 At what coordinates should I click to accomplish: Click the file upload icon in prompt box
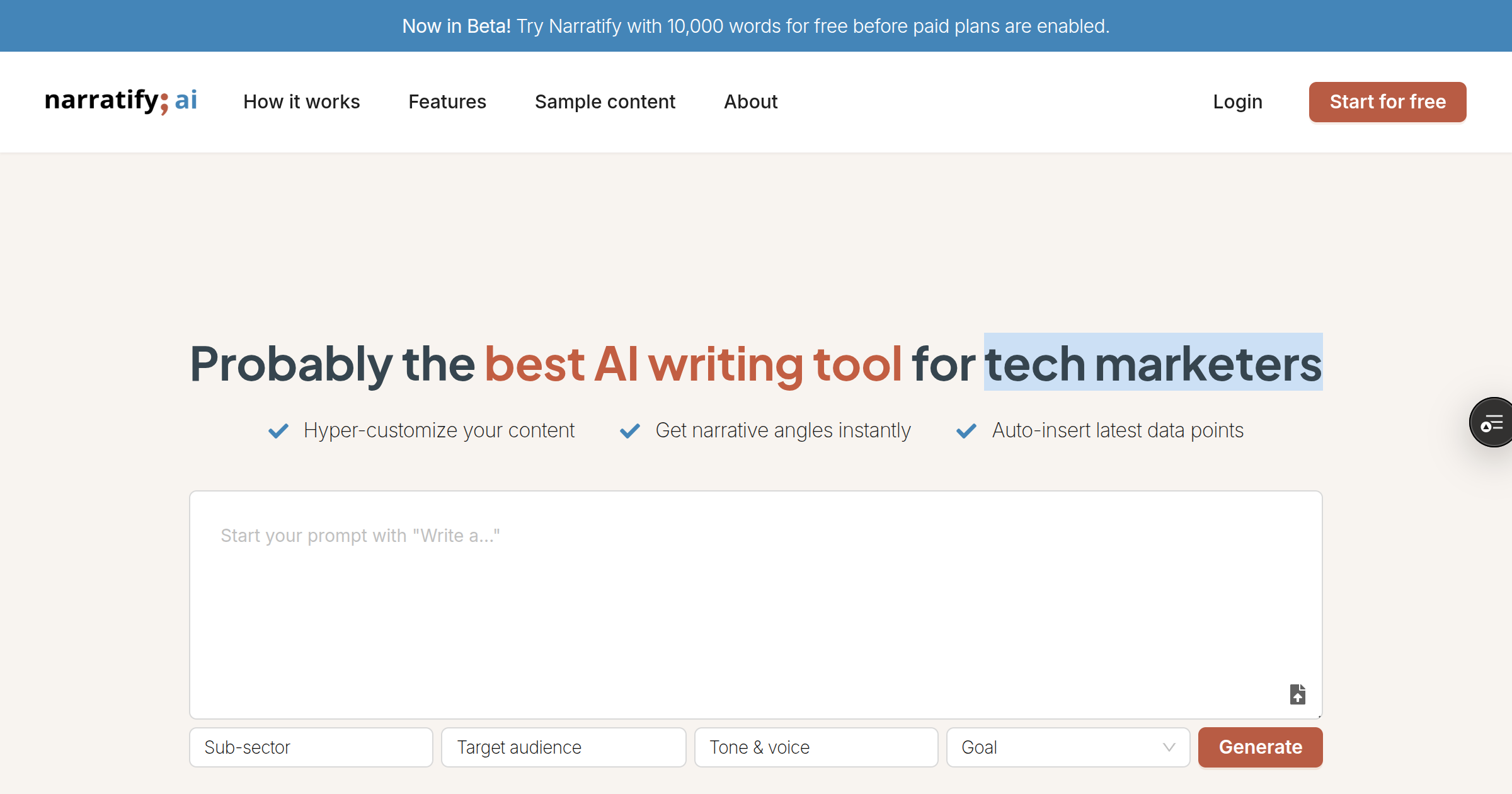click(1297, 694)
